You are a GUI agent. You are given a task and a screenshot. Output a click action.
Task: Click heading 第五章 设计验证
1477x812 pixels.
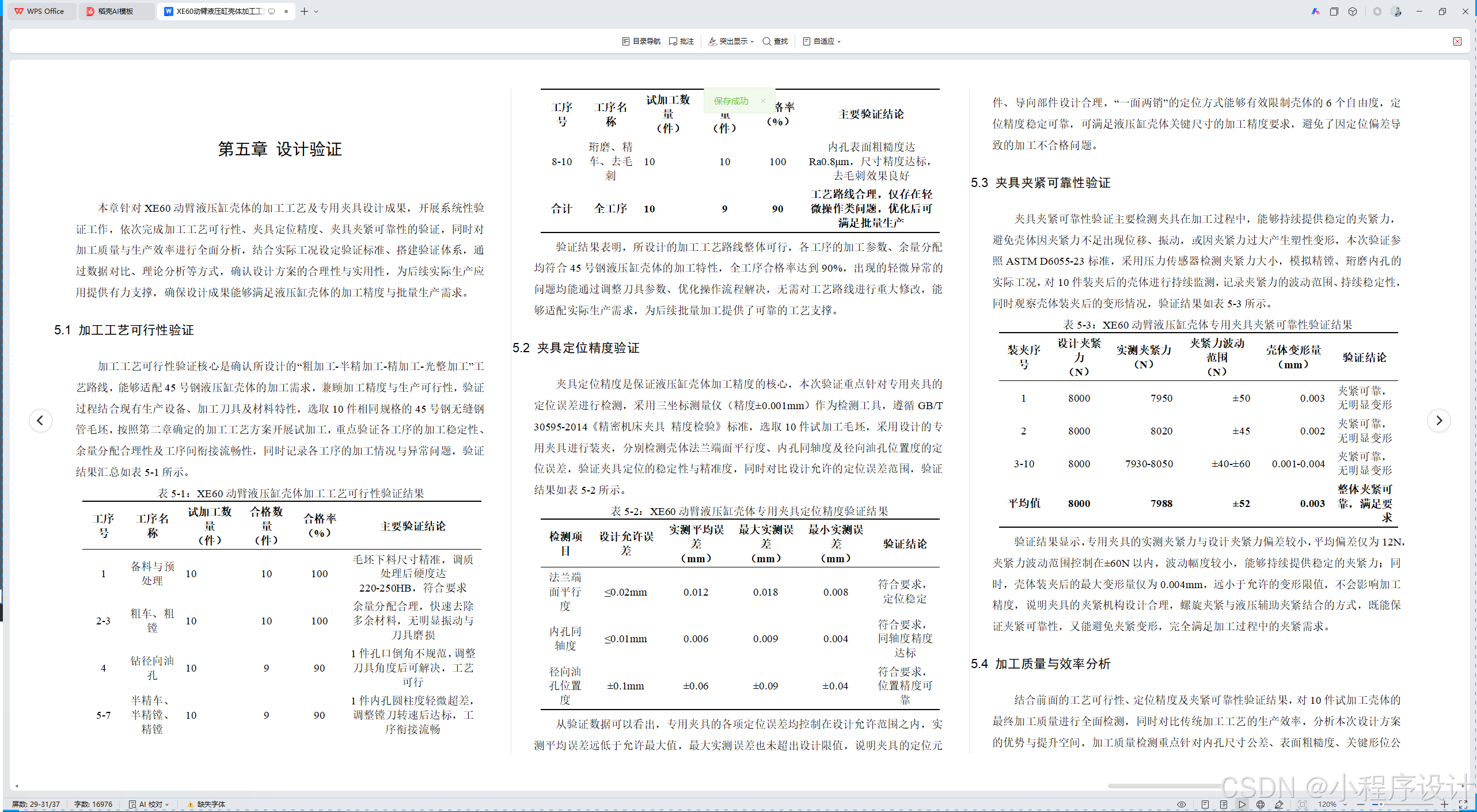280,149
